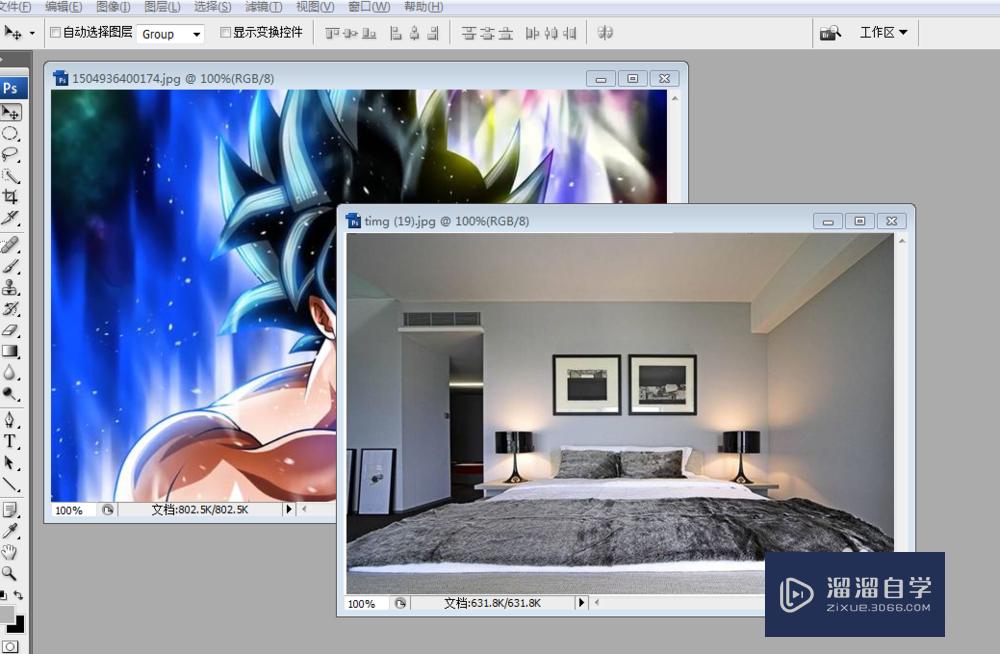
Task: Click zoom percentage field in timg (19).jpg window
Action: click(x=365, y=604)
